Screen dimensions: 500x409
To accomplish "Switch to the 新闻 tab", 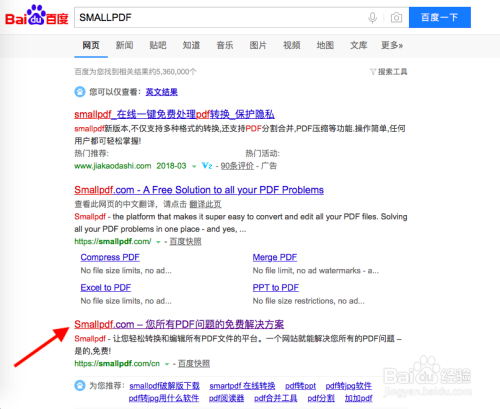I will pyautogui.click(x=124, y=45).
